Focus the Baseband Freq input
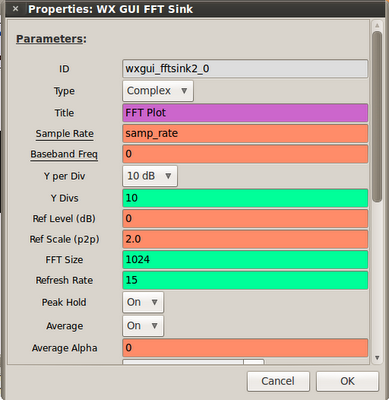389x400 pixels. (245, 154)
